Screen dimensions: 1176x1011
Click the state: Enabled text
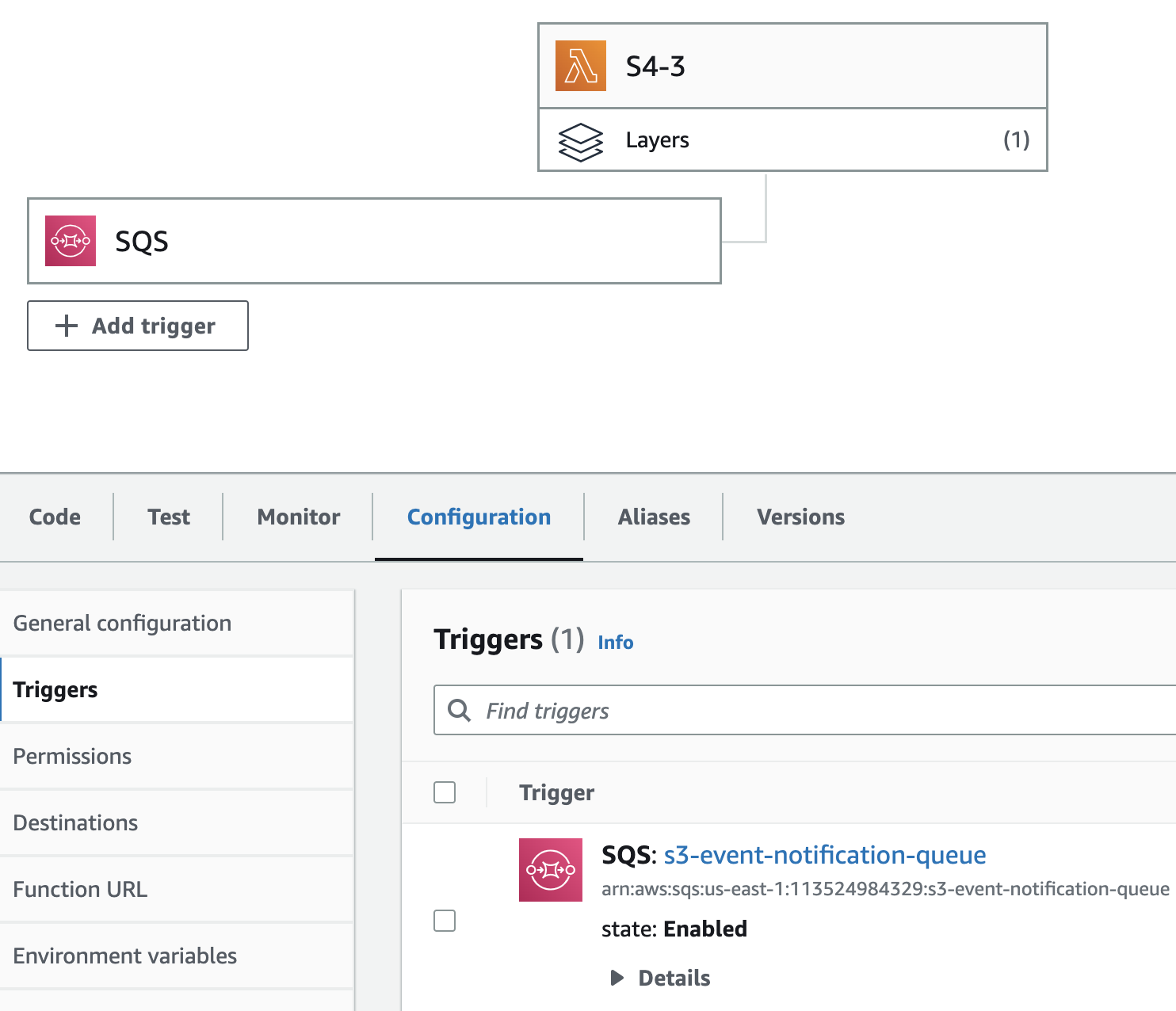674,929
